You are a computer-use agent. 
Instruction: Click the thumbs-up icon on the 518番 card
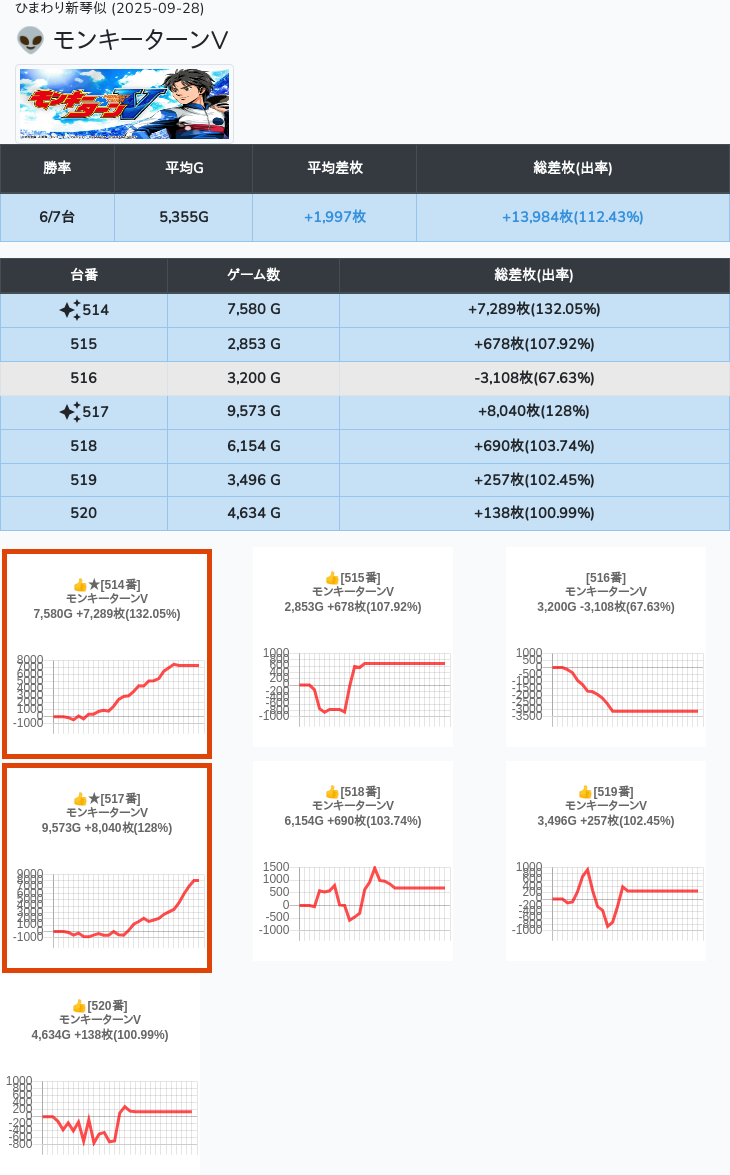coord(332,792)
